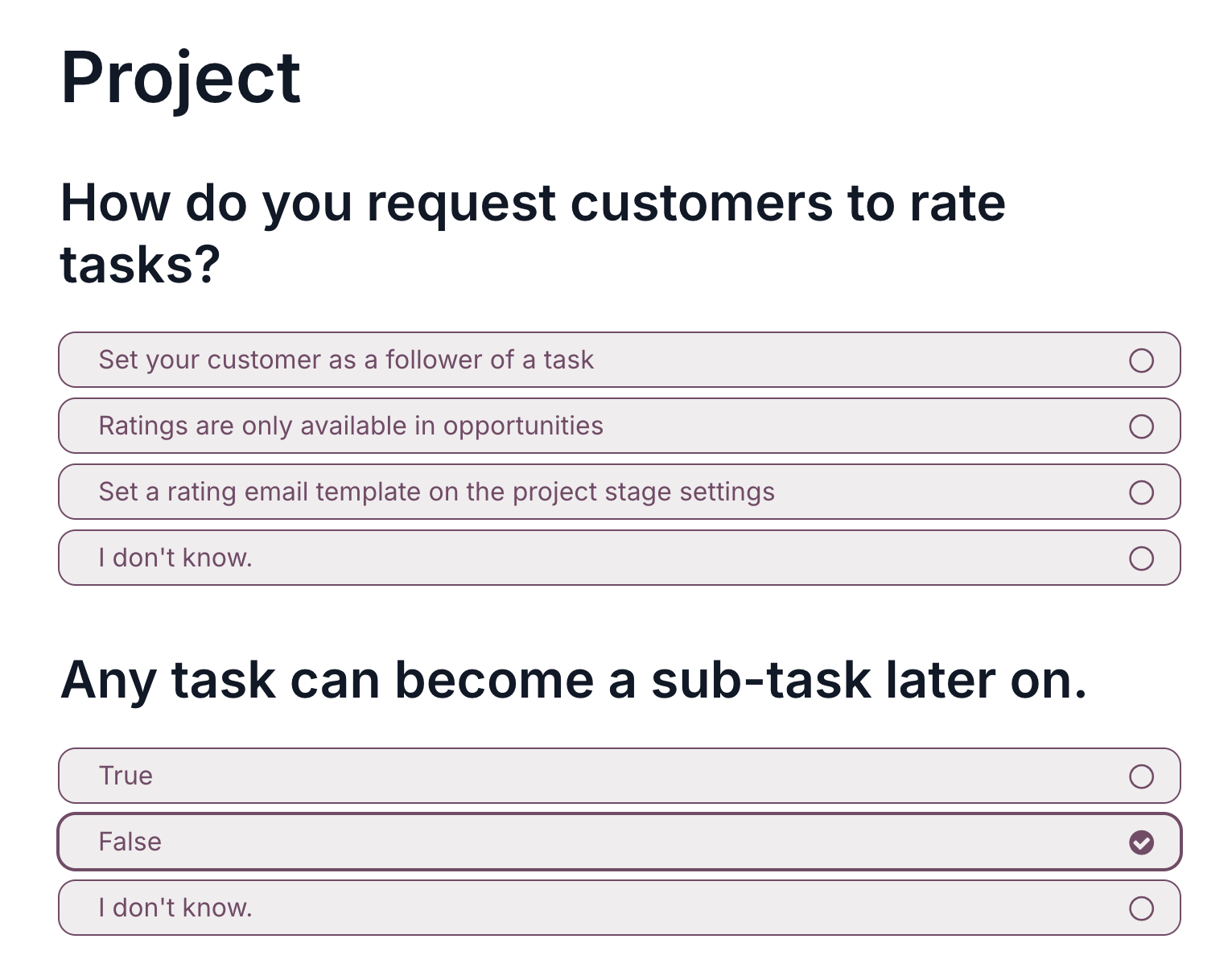Select the 'Set your customer as a follower' radio circle
This screenshot has height=976, width=1232.
coord(1141,360)
